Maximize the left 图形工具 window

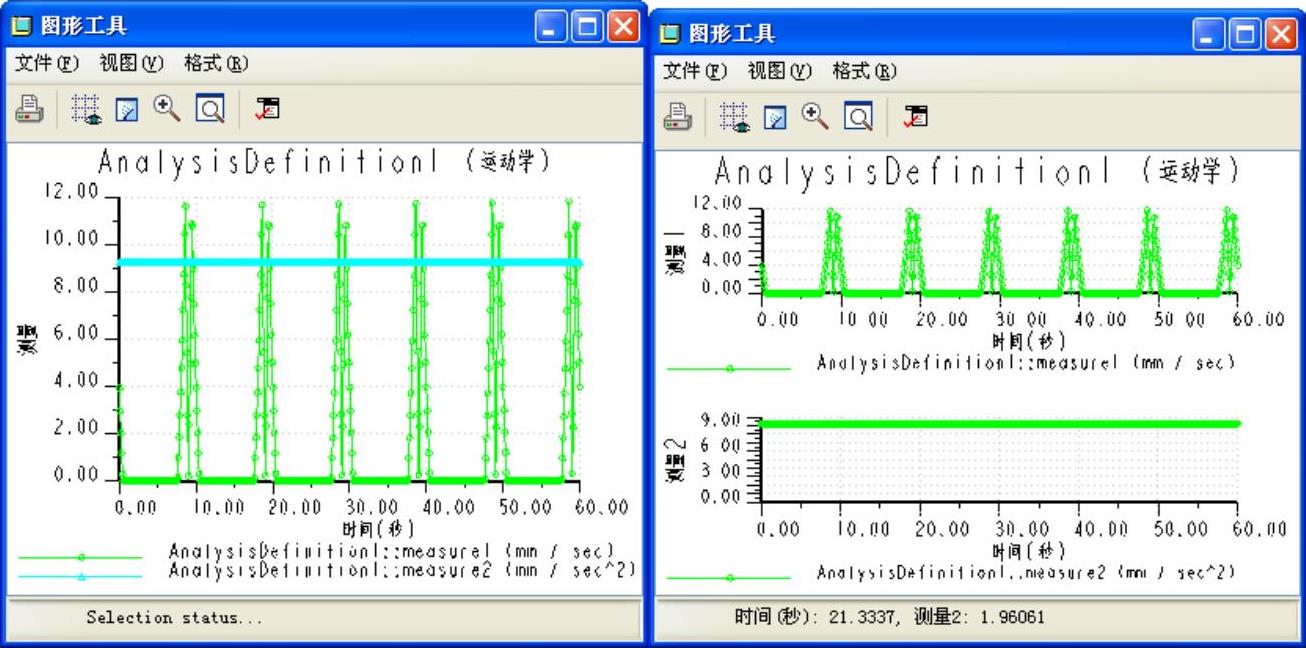(x=587, y=27)
